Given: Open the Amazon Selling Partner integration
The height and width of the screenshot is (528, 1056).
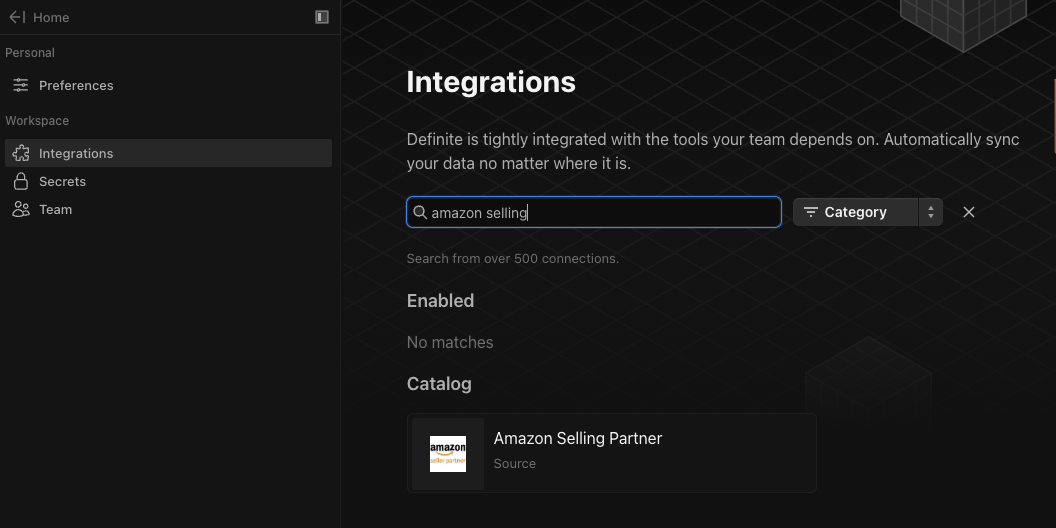Looking at the screenshot, I should pos(612,453).
